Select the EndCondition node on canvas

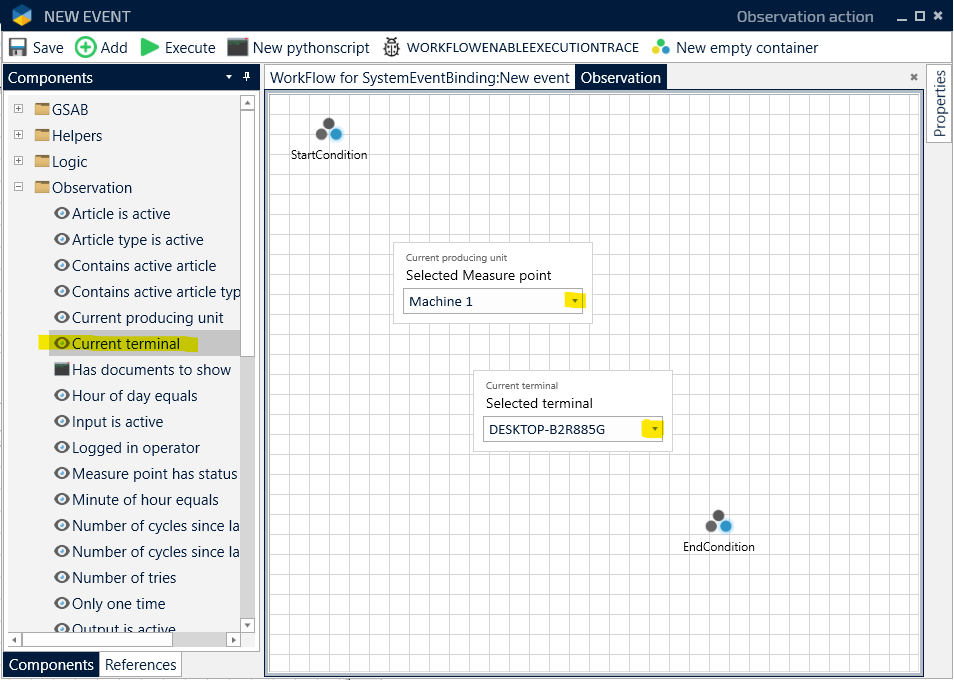(x=719, y=522)
